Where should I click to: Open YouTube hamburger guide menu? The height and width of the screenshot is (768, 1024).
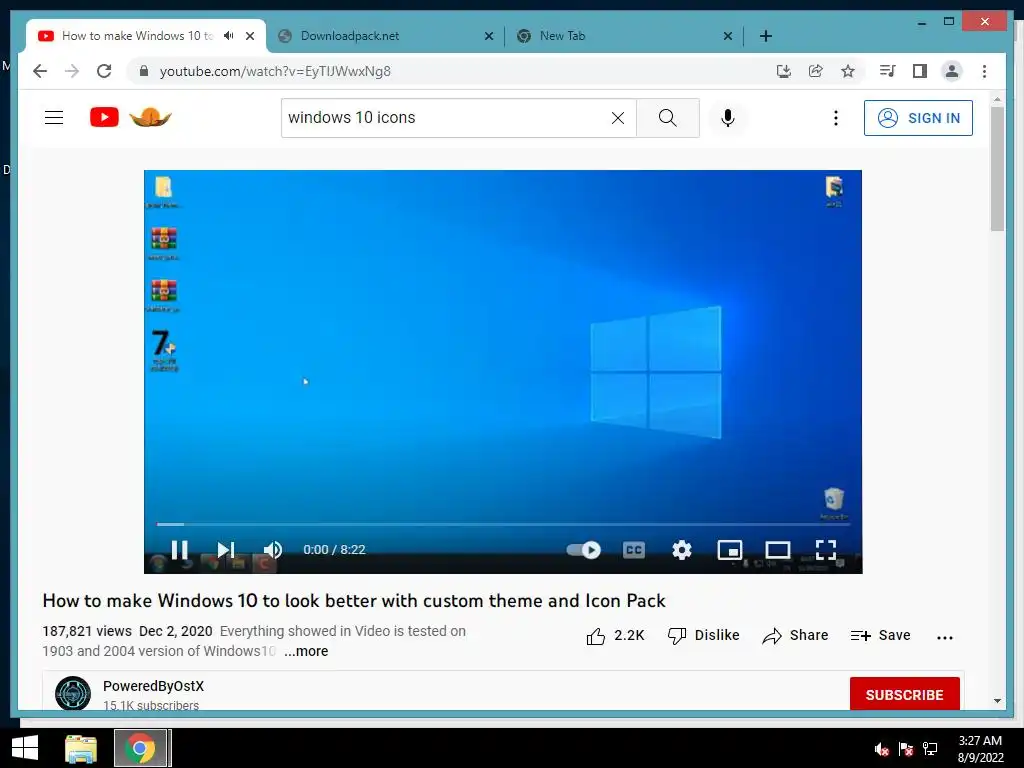(x=54, y=118)
